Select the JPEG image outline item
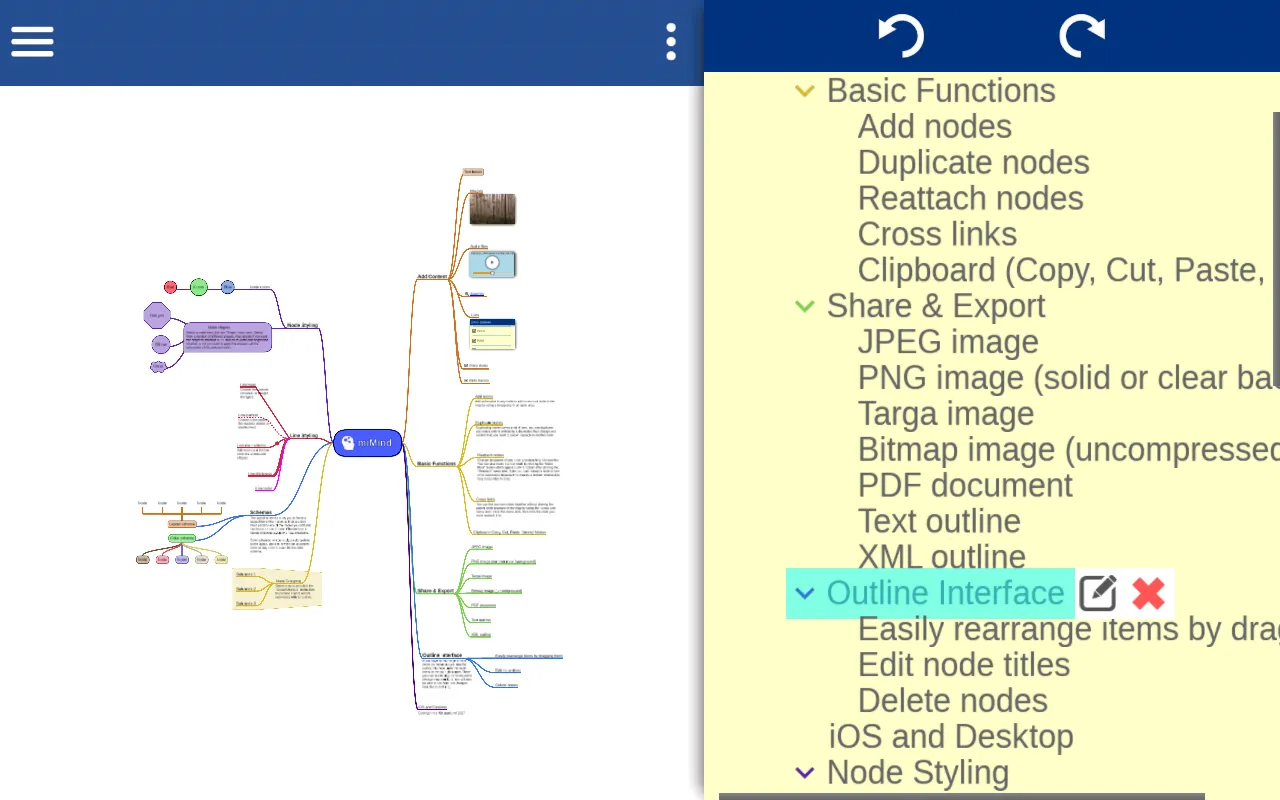Viewport: 1280px width, 800px height. tap(947, 342)
